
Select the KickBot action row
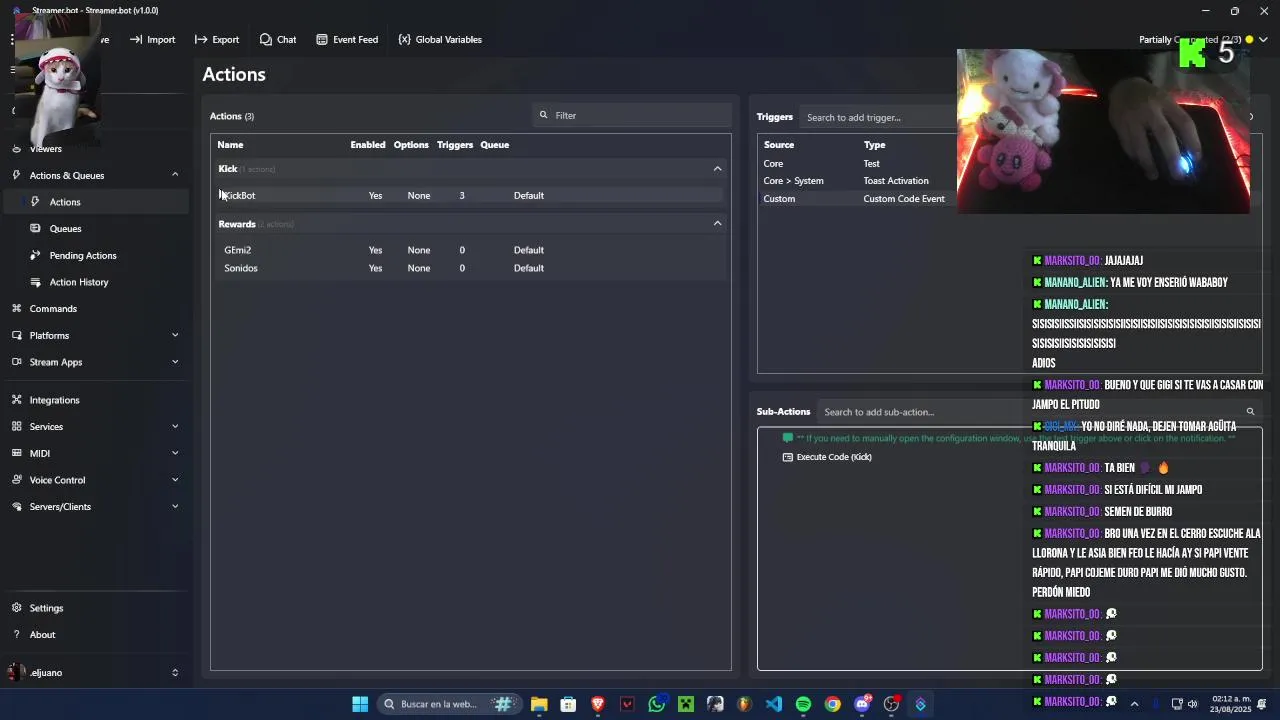point(470,196)
